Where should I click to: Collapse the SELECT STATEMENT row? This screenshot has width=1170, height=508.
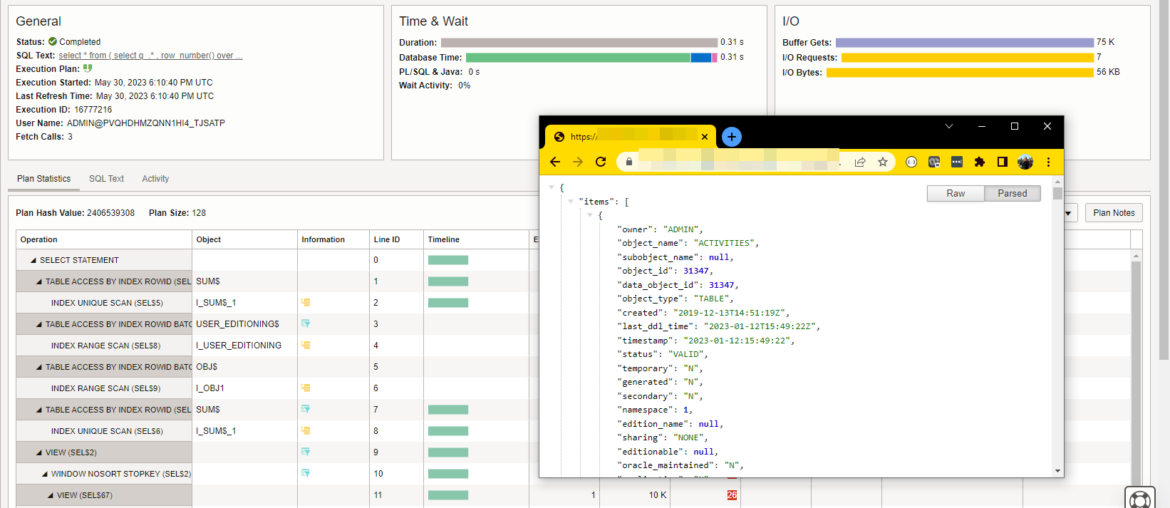(x=34, y=260)
